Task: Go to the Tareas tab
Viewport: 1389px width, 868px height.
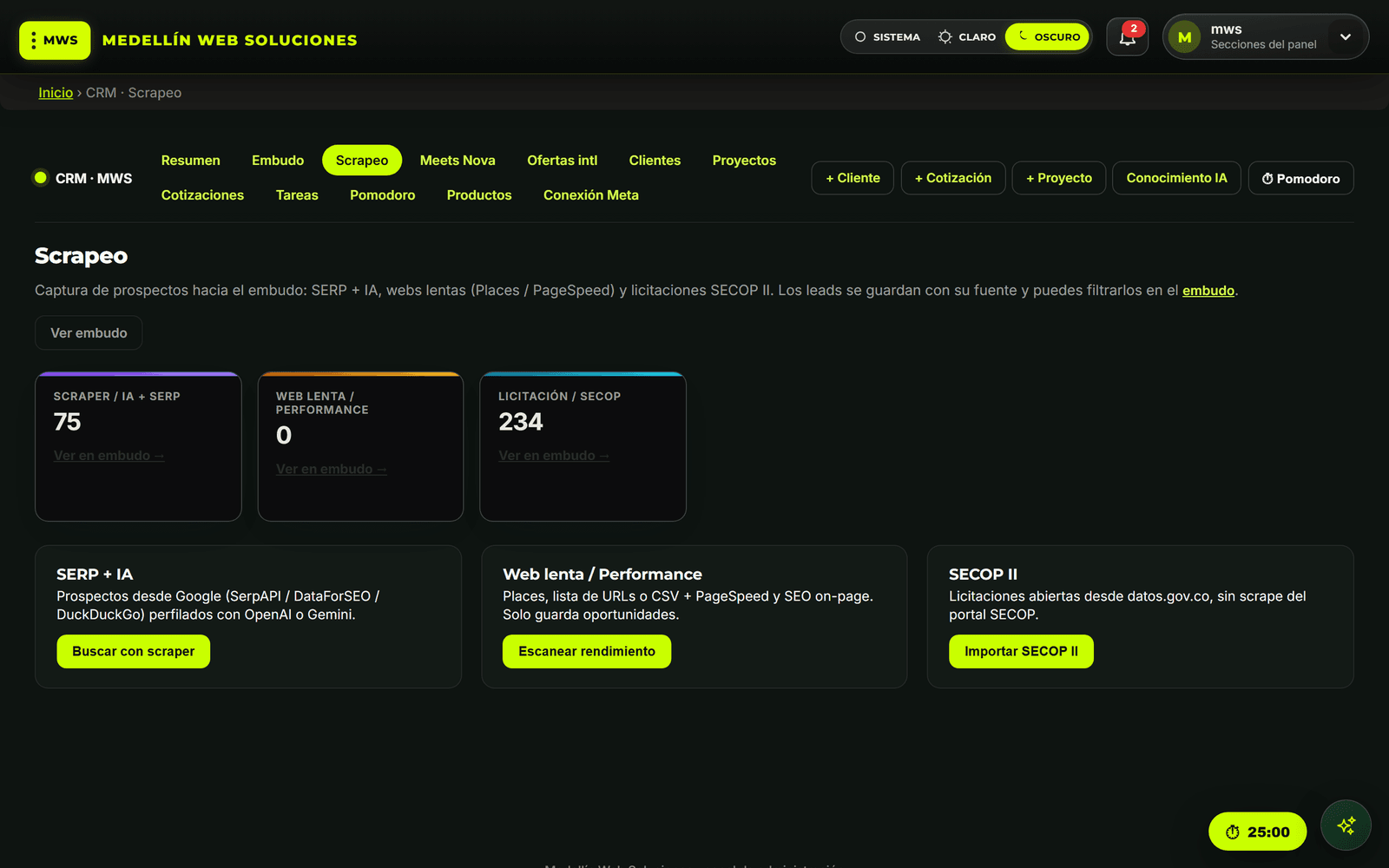Action: pyautogui.click(x=297, y=195)
